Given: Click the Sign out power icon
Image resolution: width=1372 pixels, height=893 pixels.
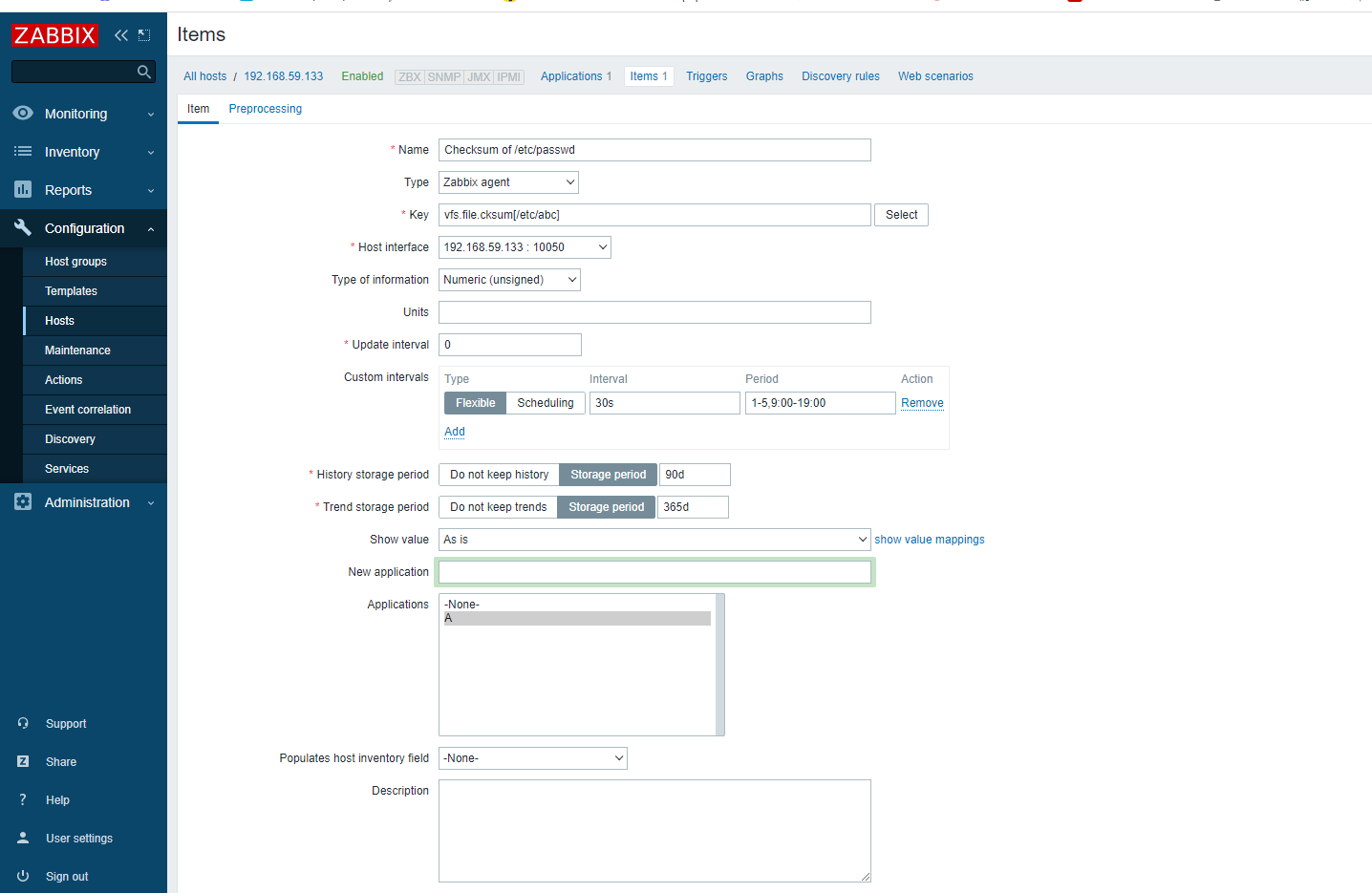Looking at the screenshot, I should tap(23, 876).
